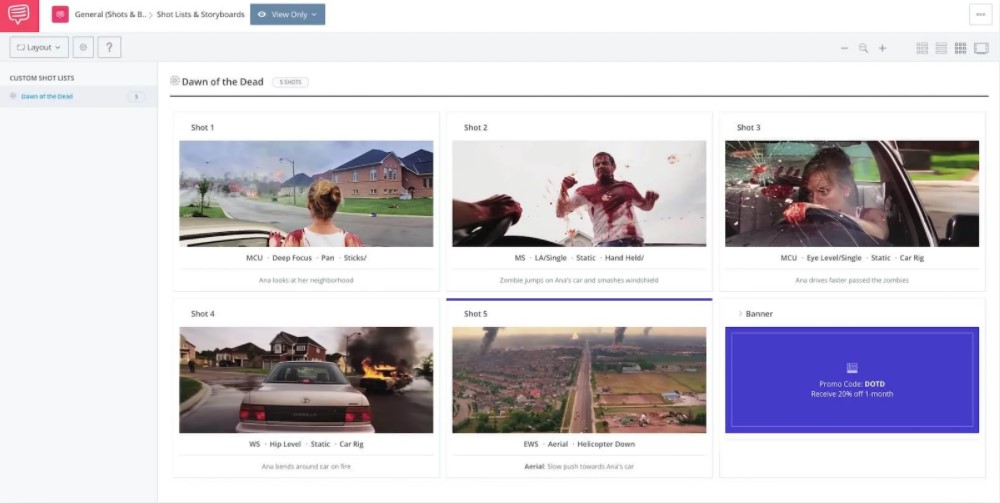Click the StudioBinder chat-bubble logo
Viewport: 1000px width, 503px height.
click(x=19, y=15)
